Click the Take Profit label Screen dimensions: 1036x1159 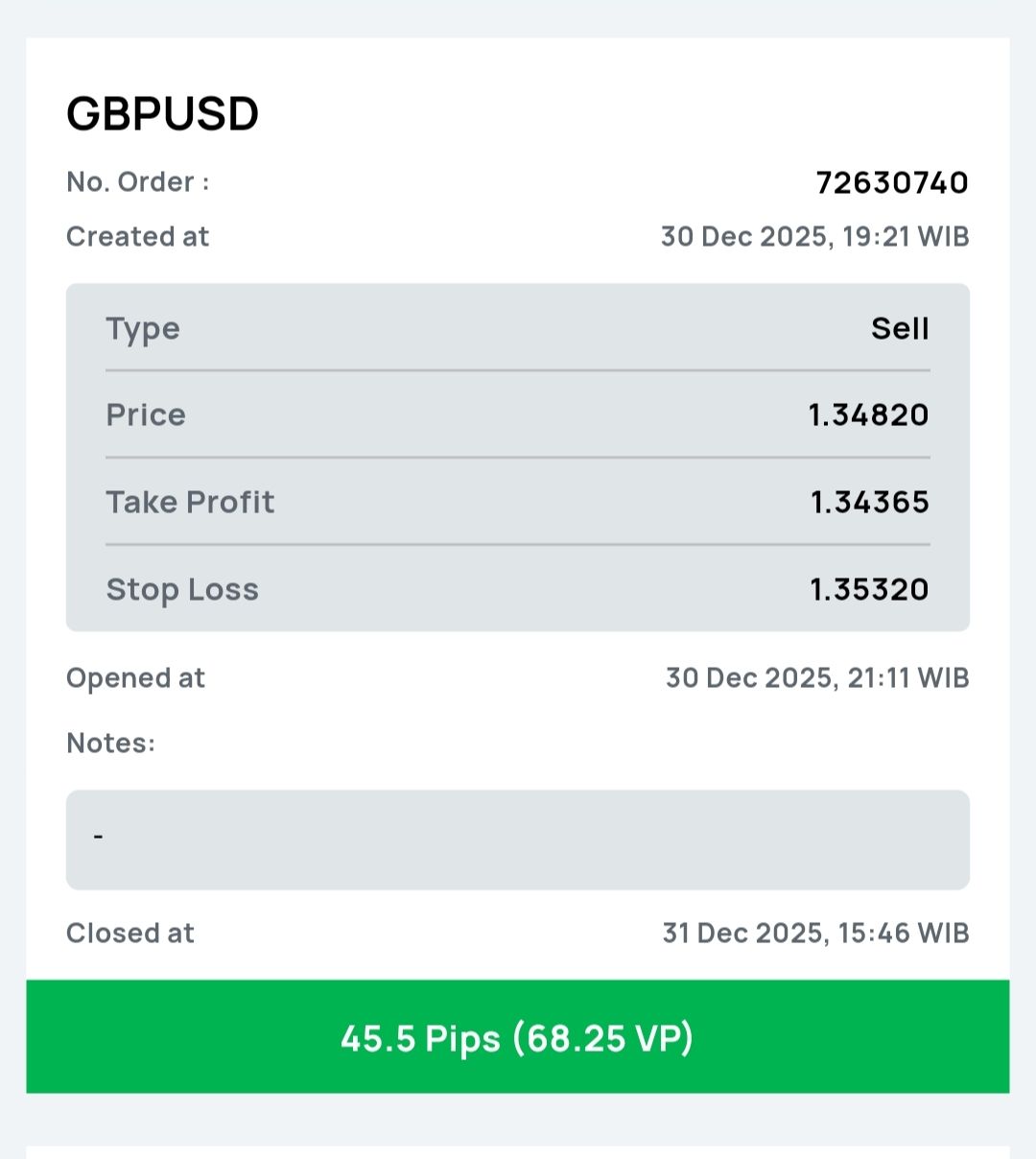(190, 502)
